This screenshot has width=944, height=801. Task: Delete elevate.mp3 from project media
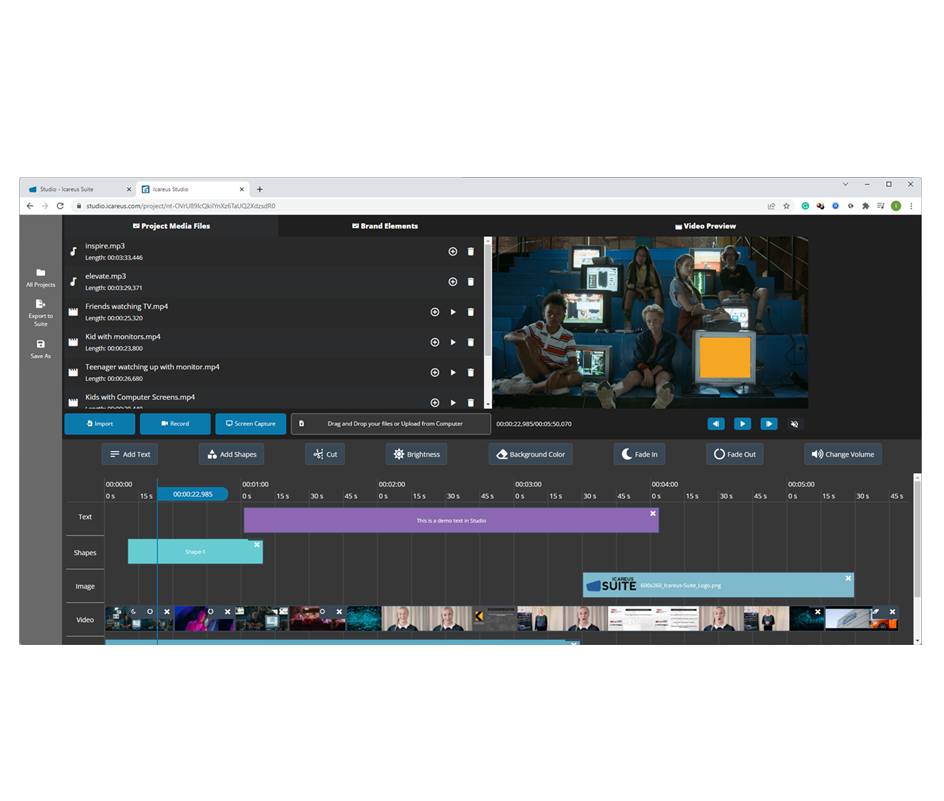tap(471, 282)
